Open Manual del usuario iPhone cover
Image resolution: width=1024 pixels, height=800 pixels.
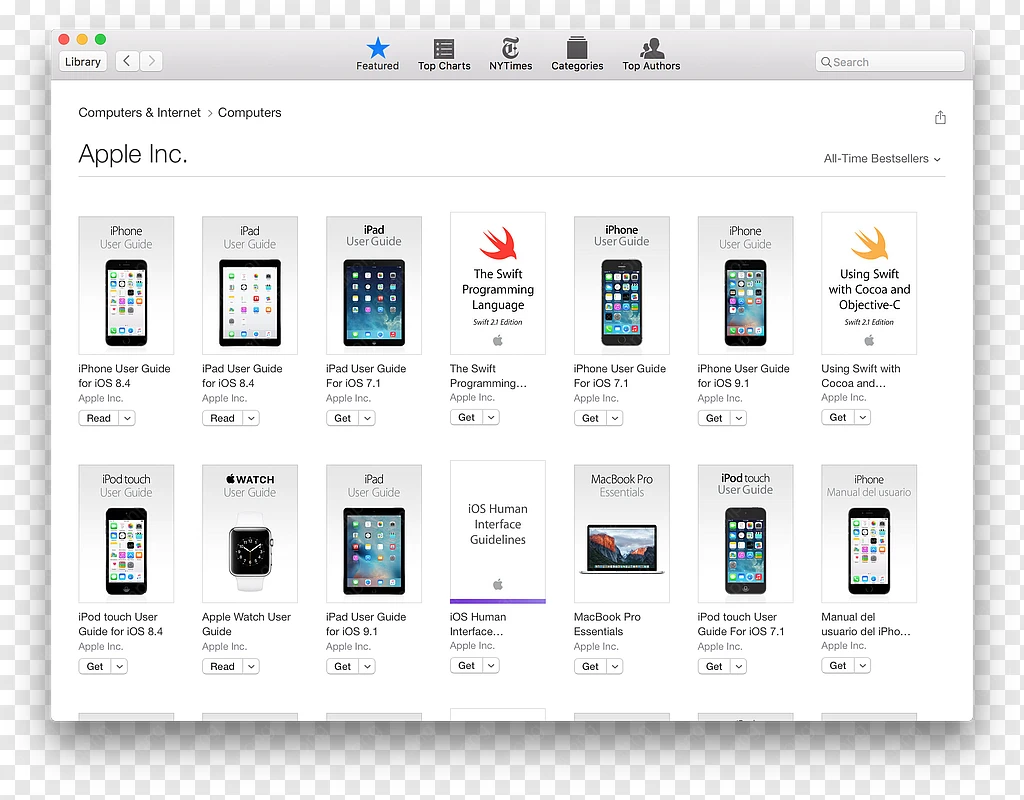click(869, 534)
